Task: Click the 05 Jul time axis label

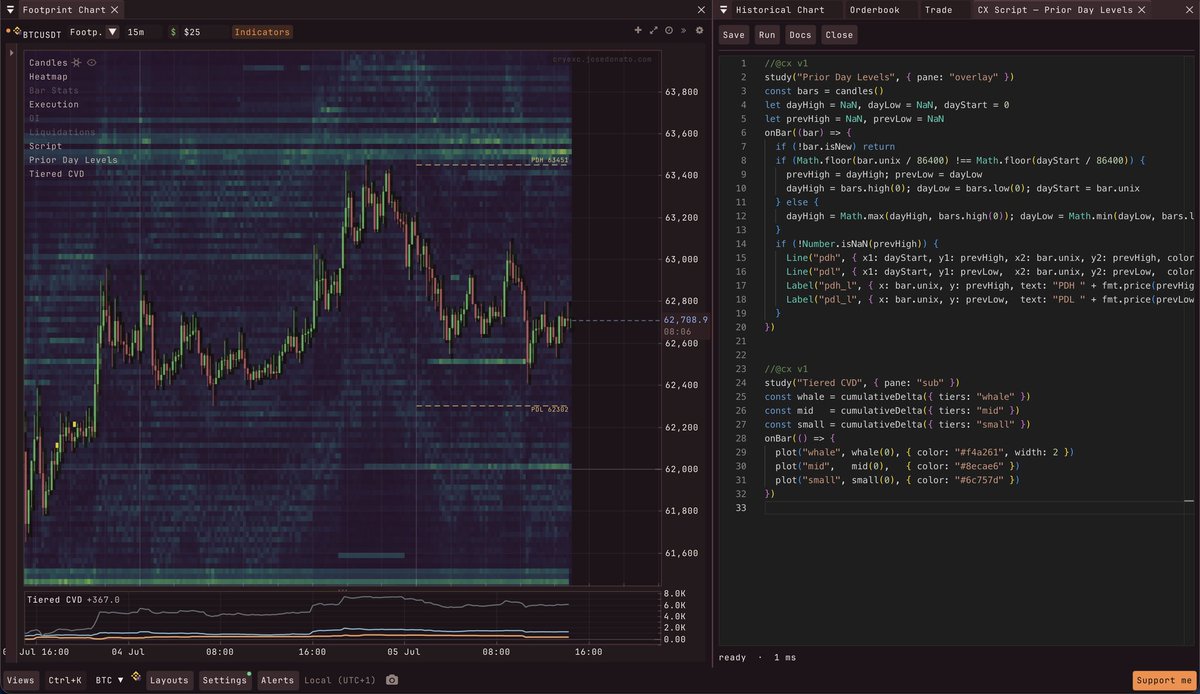Action: [x=405, y=651]
